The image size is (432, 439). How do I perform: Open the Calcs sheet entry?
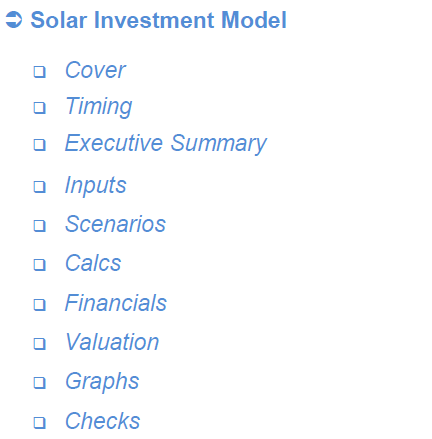pyautogui.click(x=93, y=263)
